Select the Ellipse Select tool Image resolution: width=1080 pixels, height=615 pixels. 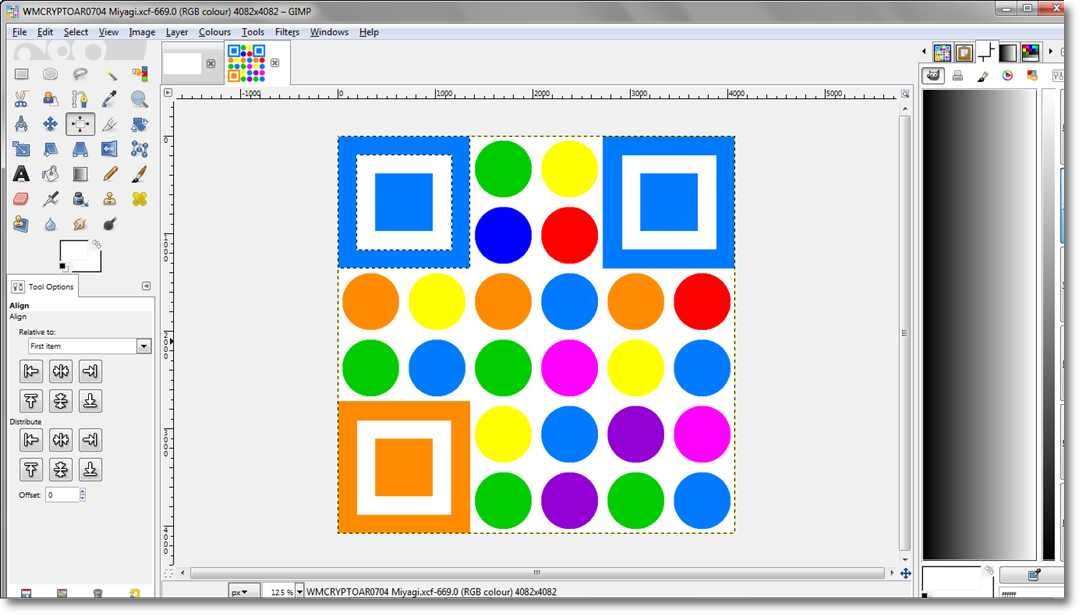50,74
